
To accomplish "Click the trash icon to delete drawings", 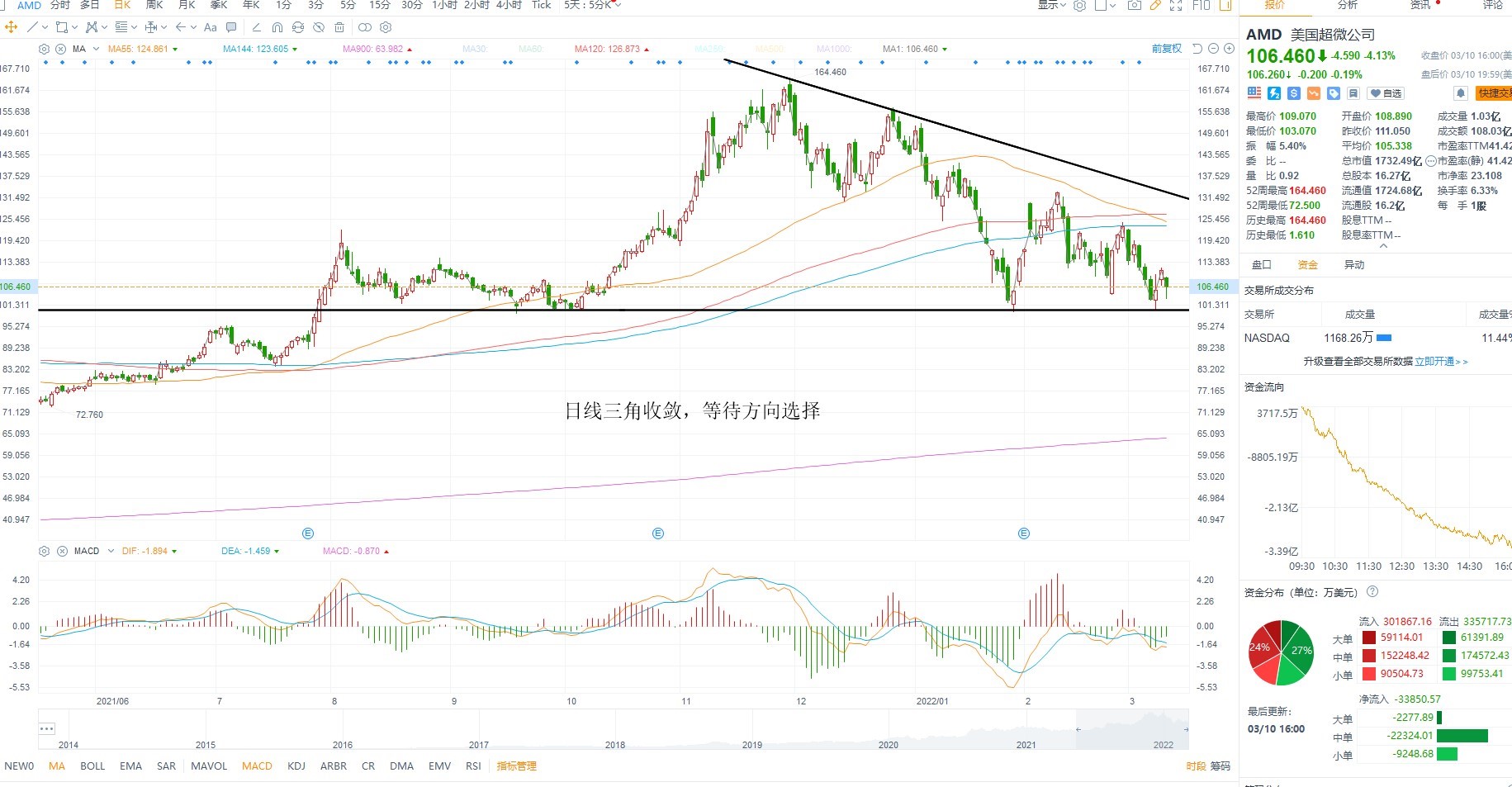I will coord(339,27).
